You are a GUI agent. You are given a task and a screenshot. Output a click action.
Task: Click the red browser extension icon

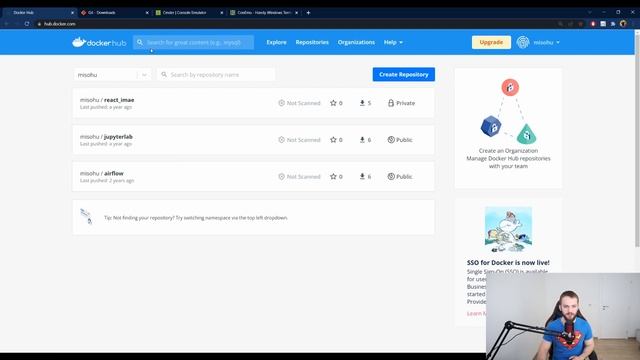point(593,24)
